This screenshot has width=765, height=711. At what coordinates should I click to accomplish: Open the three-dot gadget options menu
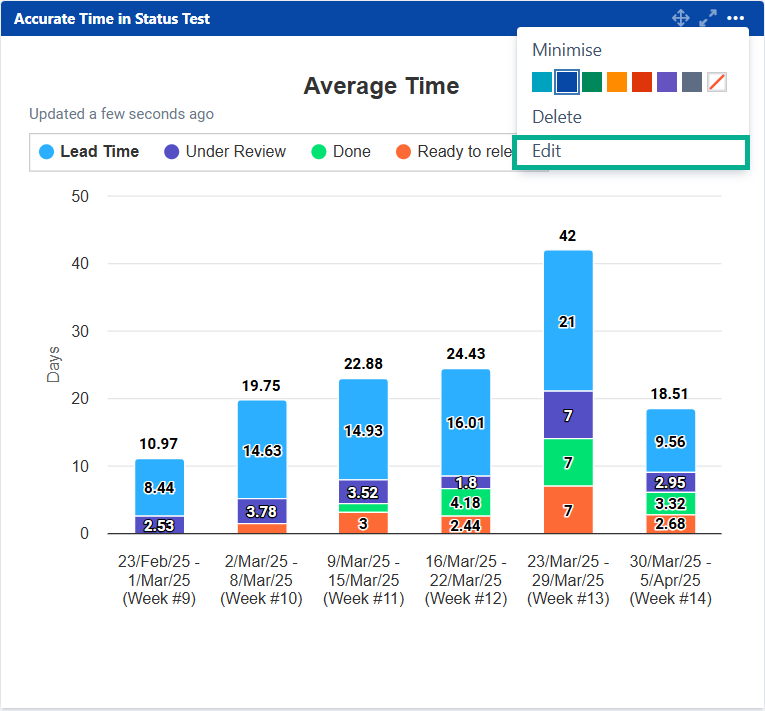(736, 18)
